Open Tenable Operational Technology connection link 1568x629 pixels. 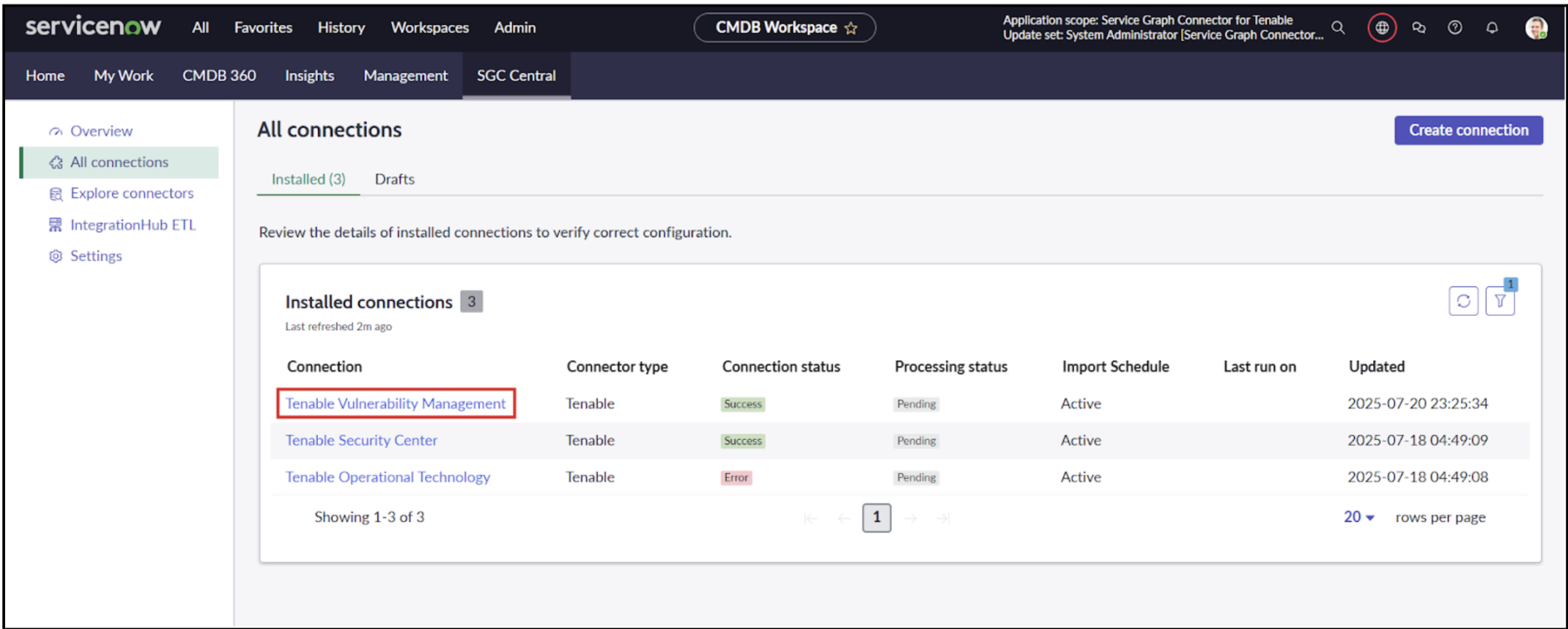coord(388,477)
